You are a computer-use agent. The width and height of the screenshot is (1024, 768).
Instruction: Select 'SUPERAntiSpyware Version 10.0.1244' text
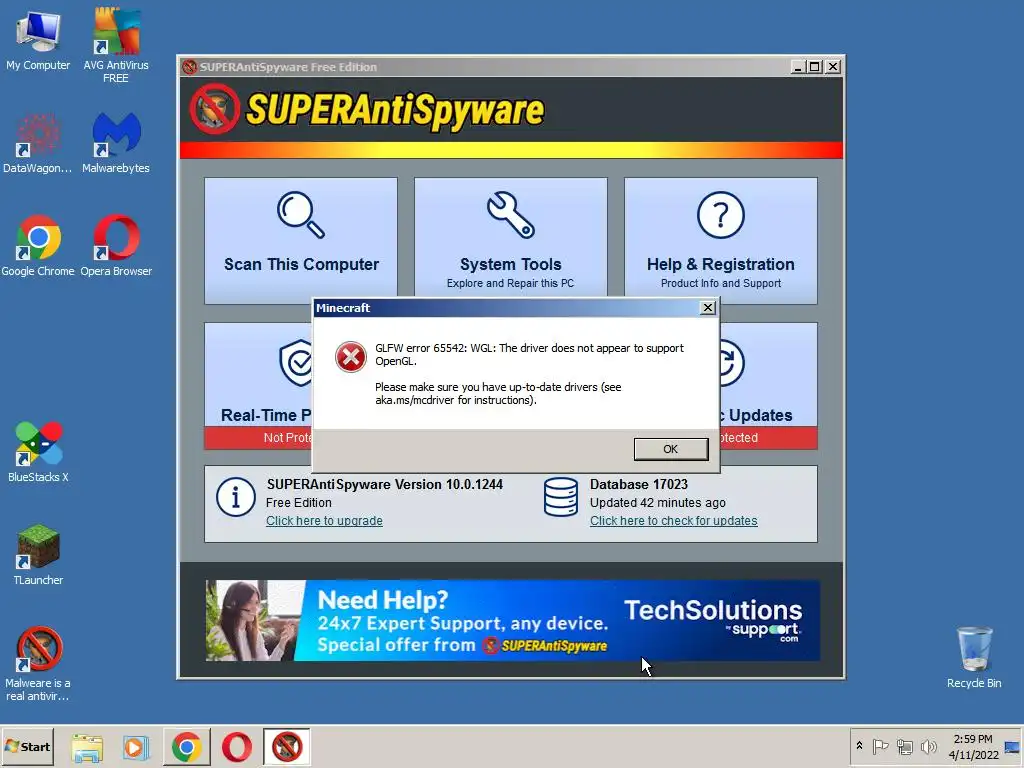[x=385, y=485]
